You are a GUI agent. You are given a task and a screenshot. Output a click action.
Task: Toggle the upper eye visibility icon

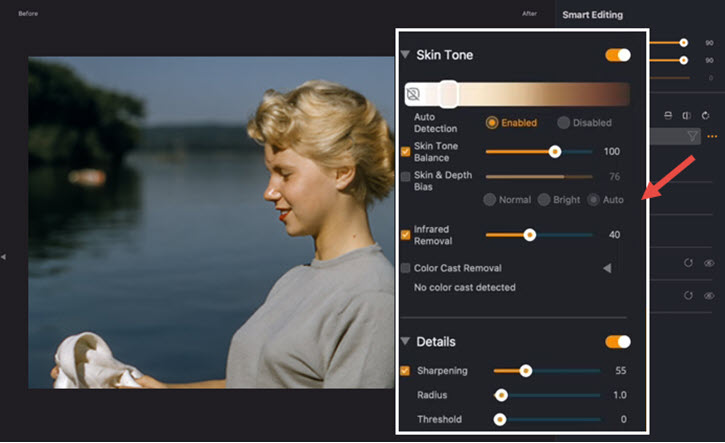point(709,263)
